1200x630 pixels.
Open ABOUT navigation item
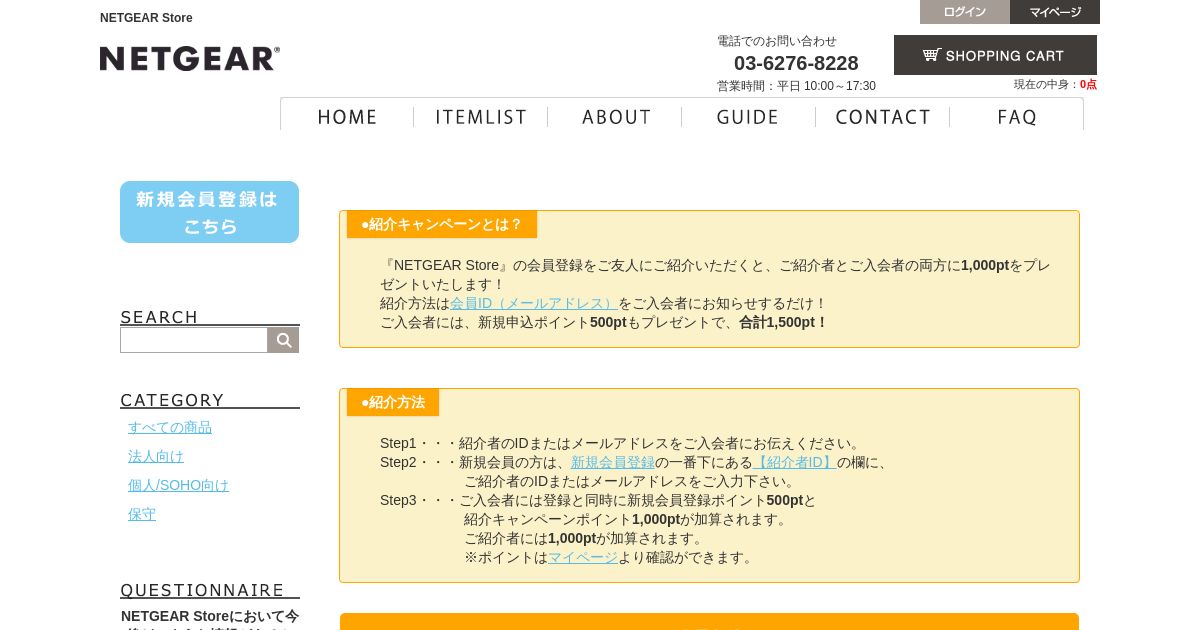click(x=615, y=117)
